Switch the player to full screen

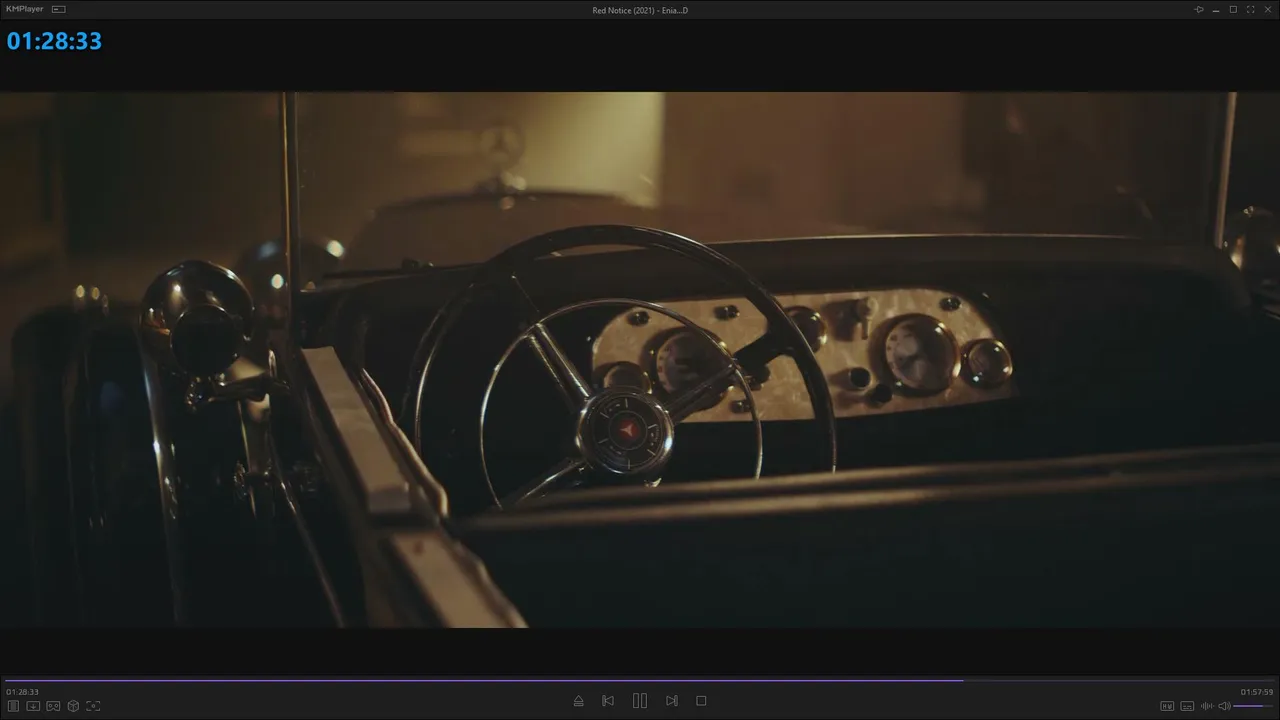pyautogui.click(x=1250, y=9)
